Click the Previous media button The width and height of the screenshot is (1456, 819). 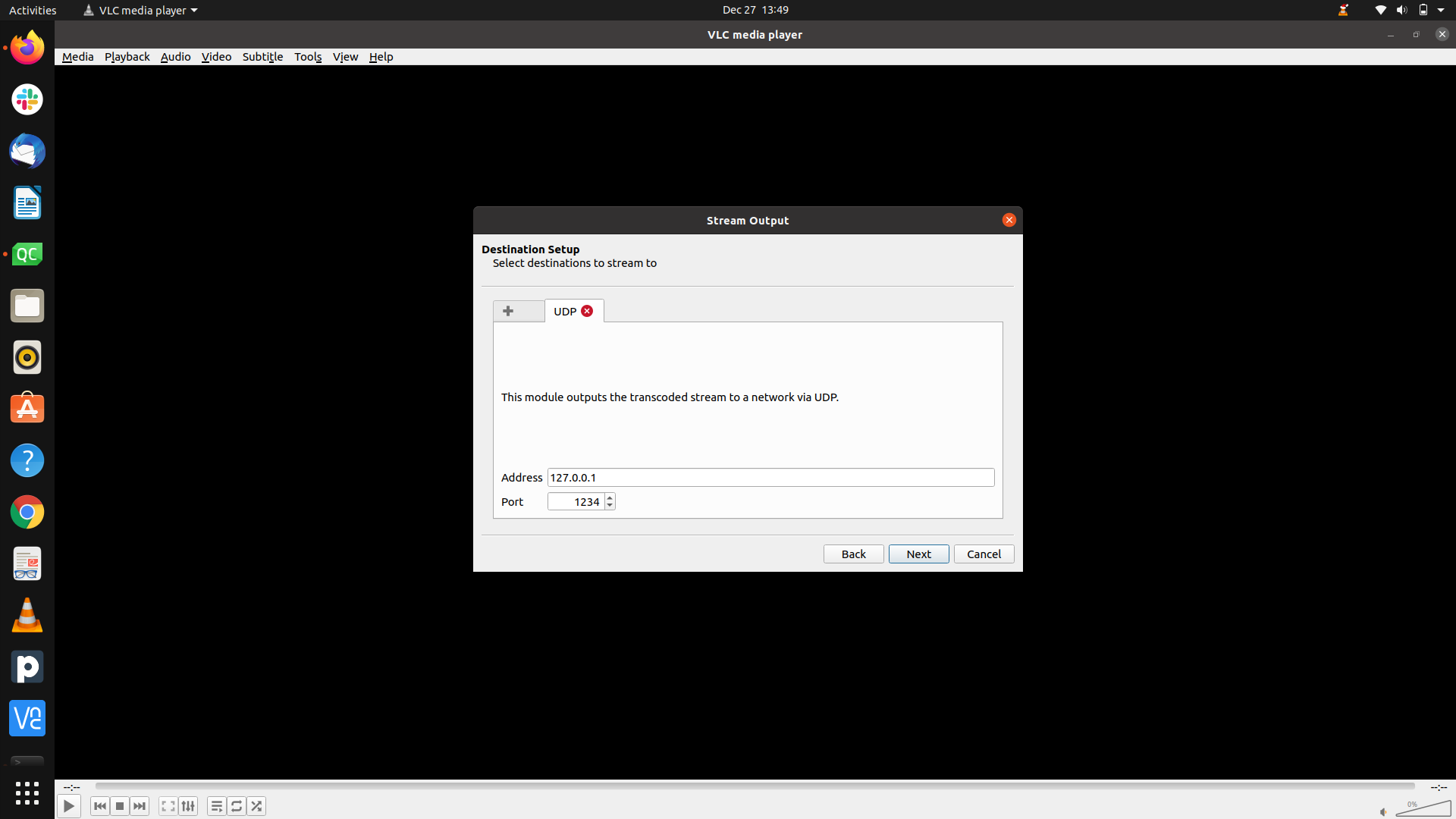(x=99, y=806)
